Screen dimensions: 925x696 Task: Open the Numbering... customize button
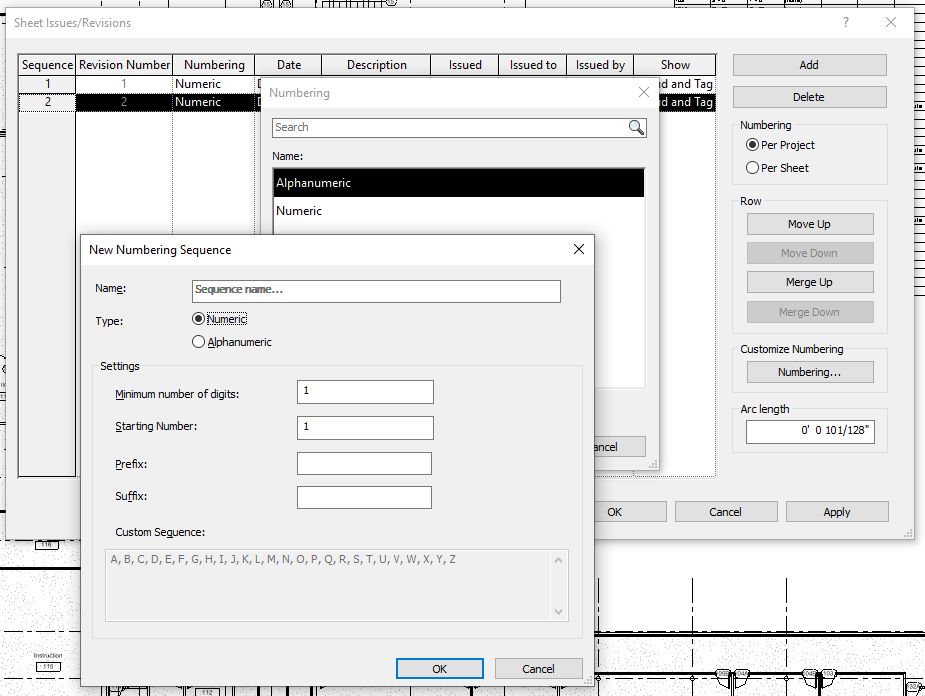tap(809, 372)
